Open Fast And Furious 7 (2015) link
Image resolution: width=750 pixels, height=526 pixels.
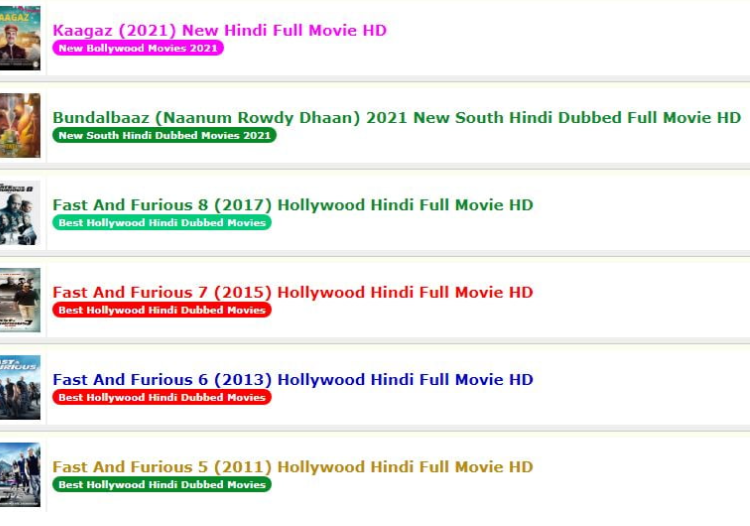[x=293, y=292]
